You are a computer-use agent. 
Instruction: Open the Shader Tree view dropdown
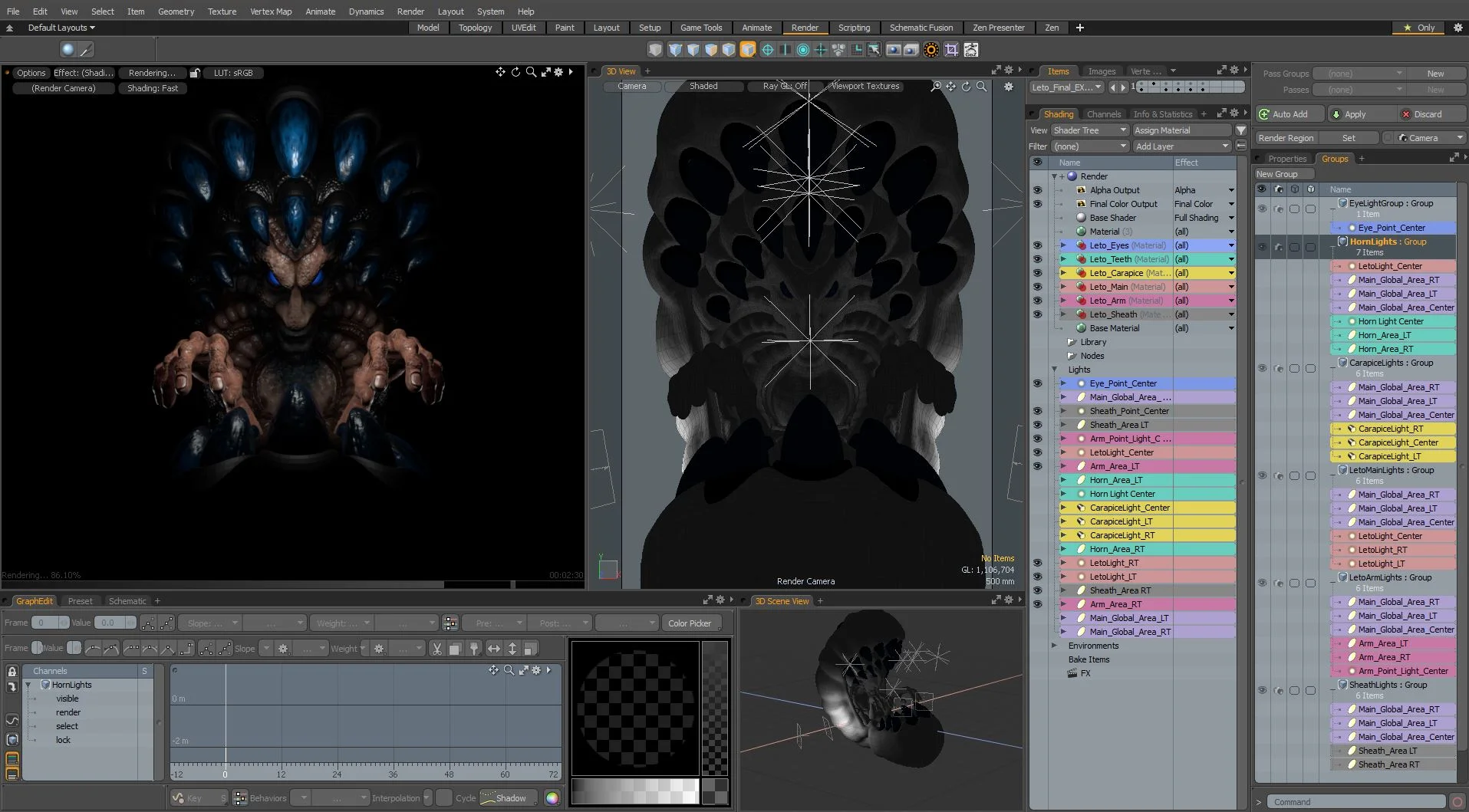(x=1089, y=130)
